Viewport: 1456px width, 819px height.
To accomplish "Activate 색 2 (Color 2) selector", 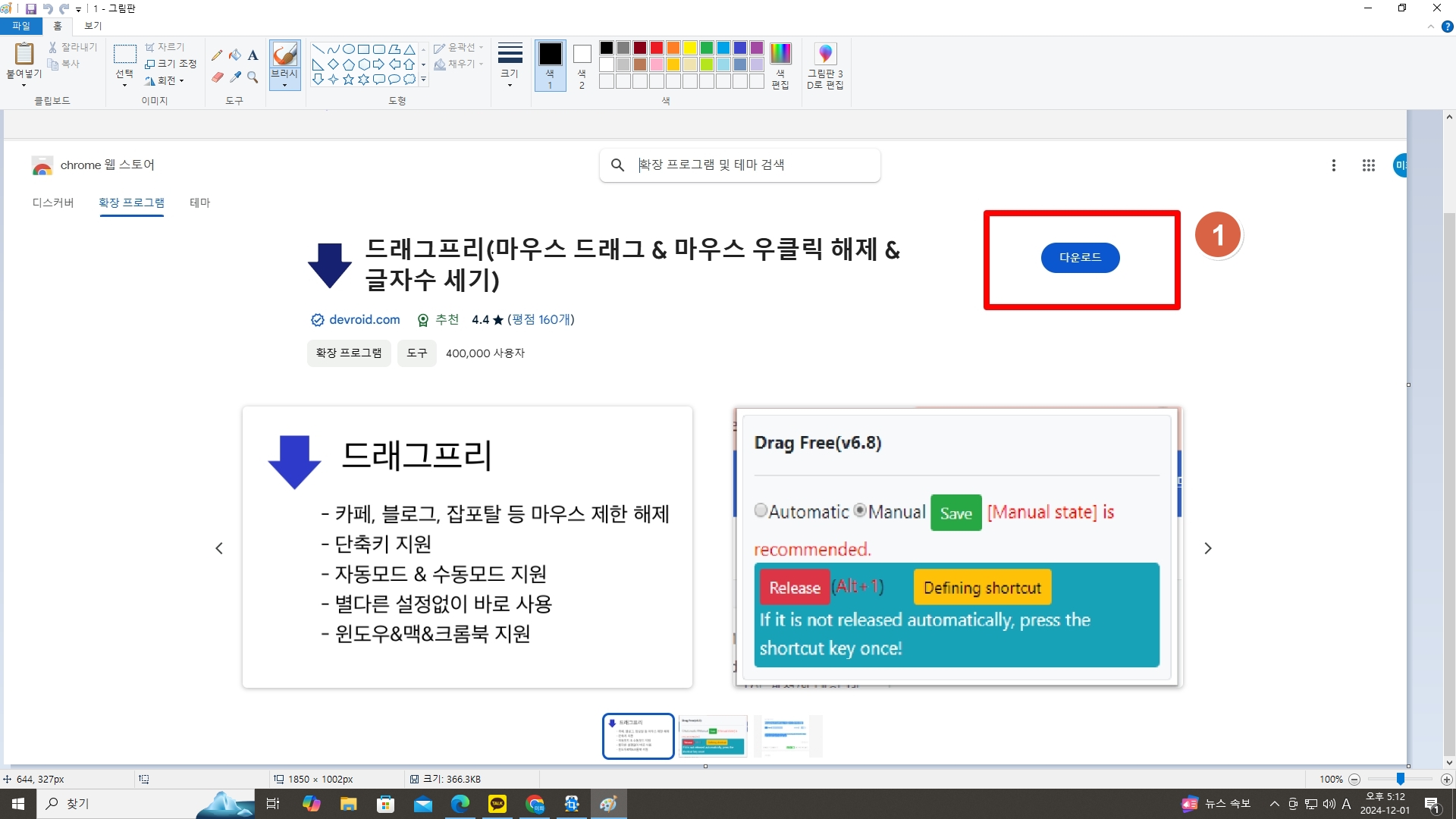I will point(582,66).
